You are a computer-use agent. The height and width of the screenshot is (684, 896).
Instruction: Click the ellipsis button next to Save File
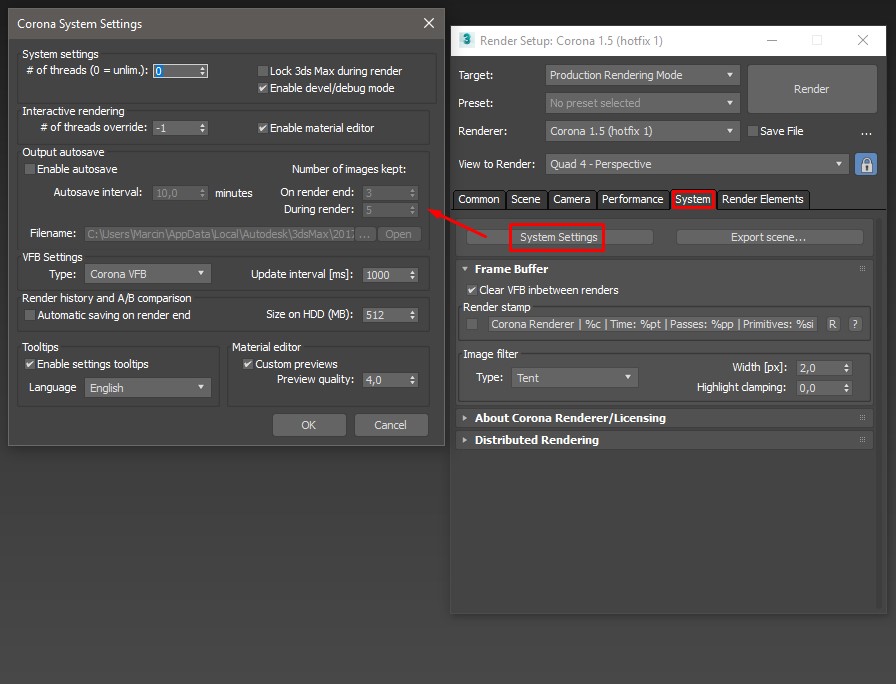click(866, 132)
